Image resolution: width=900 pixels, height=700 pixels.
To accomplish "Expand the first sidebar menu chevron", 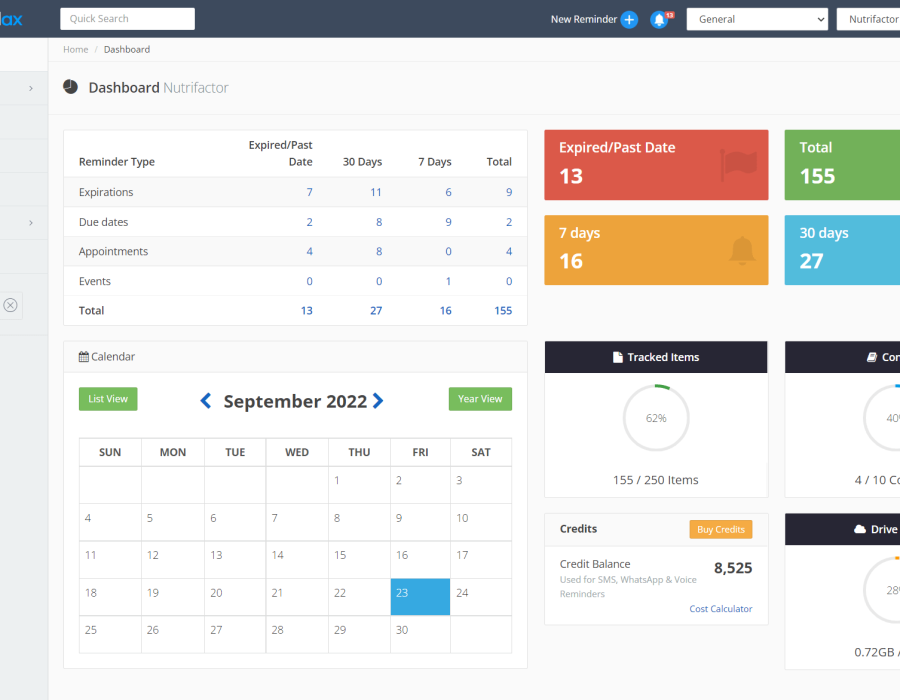I will tap(31, 89).
